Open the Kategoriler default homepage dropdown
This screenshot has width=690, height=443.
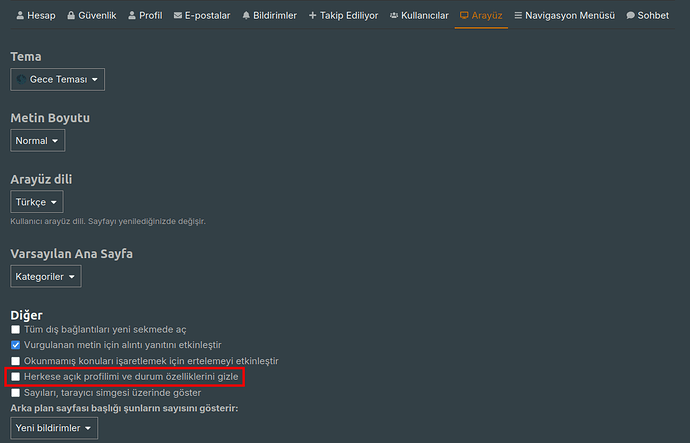pyautogui.click(x=46, y=276)
